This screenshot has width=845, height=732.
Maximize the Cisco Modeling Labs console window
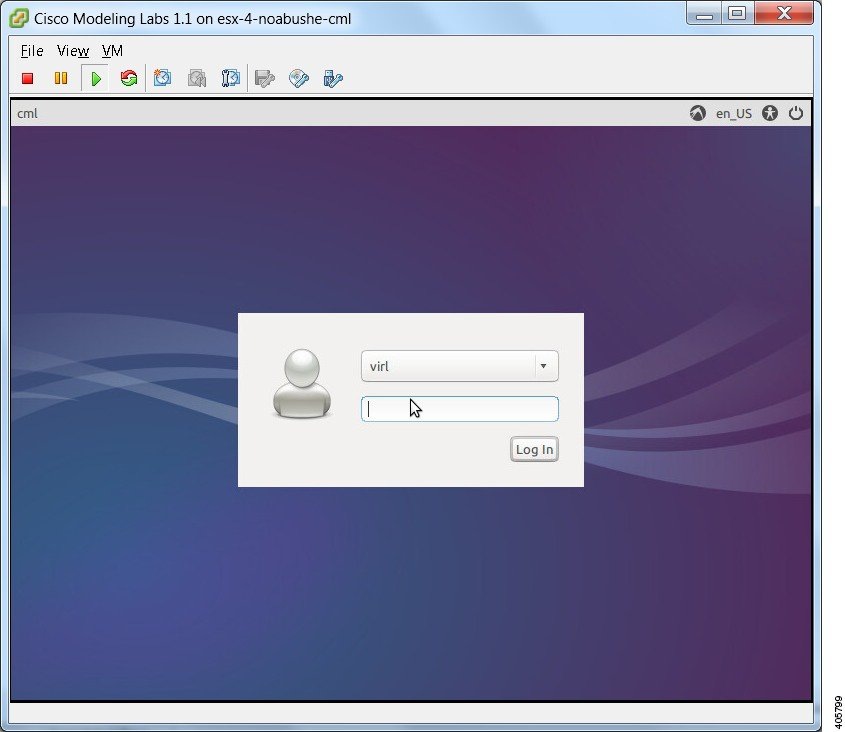737,14
